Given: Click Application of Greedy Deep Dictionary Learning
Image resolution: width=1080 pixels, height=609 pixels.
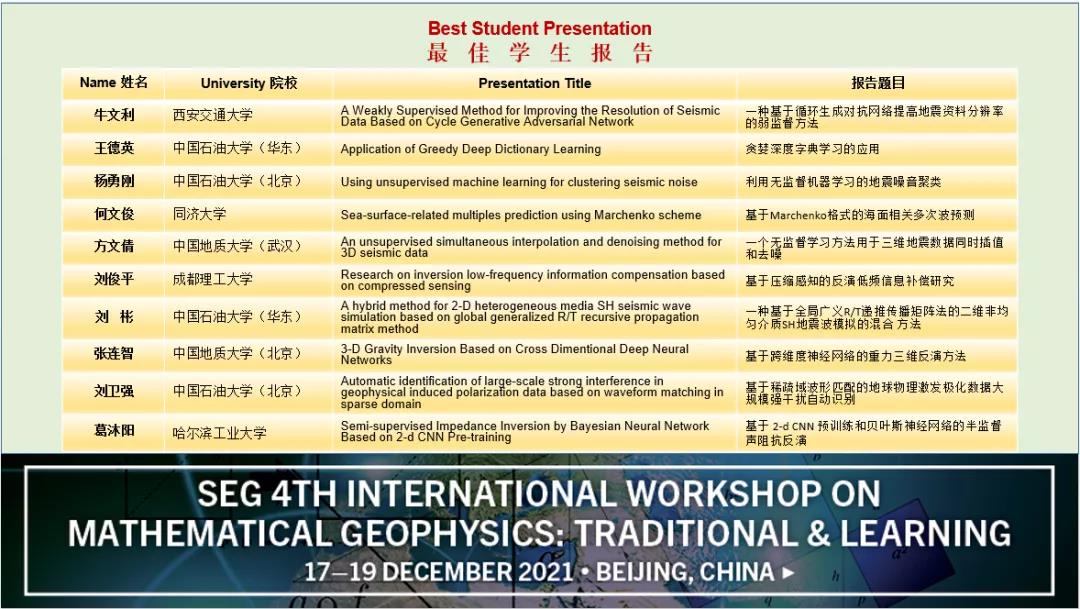Looking at the screenshot, I should coord(470,149).
